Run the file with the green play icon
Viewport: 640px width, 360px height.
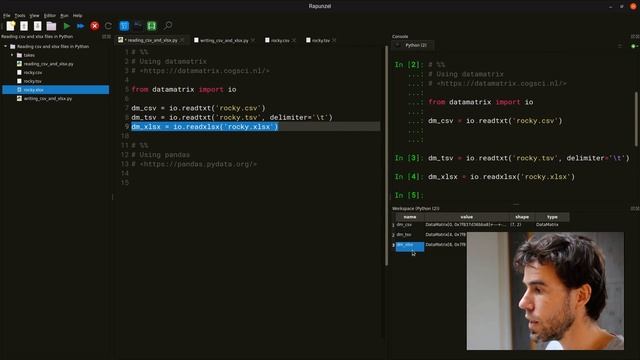click(67, 26)
